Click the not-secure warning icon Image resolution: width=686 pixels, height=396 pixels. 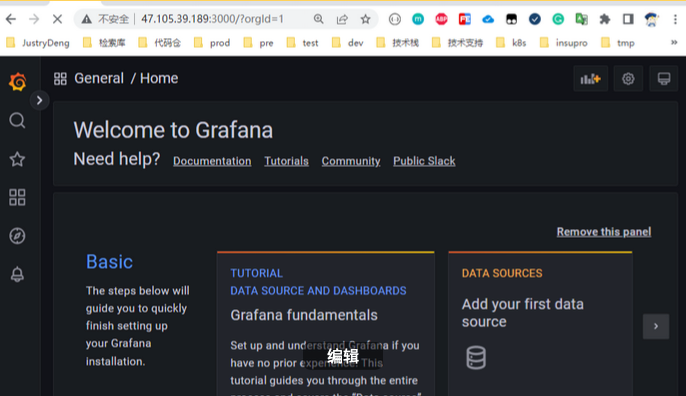pos(87,19)
